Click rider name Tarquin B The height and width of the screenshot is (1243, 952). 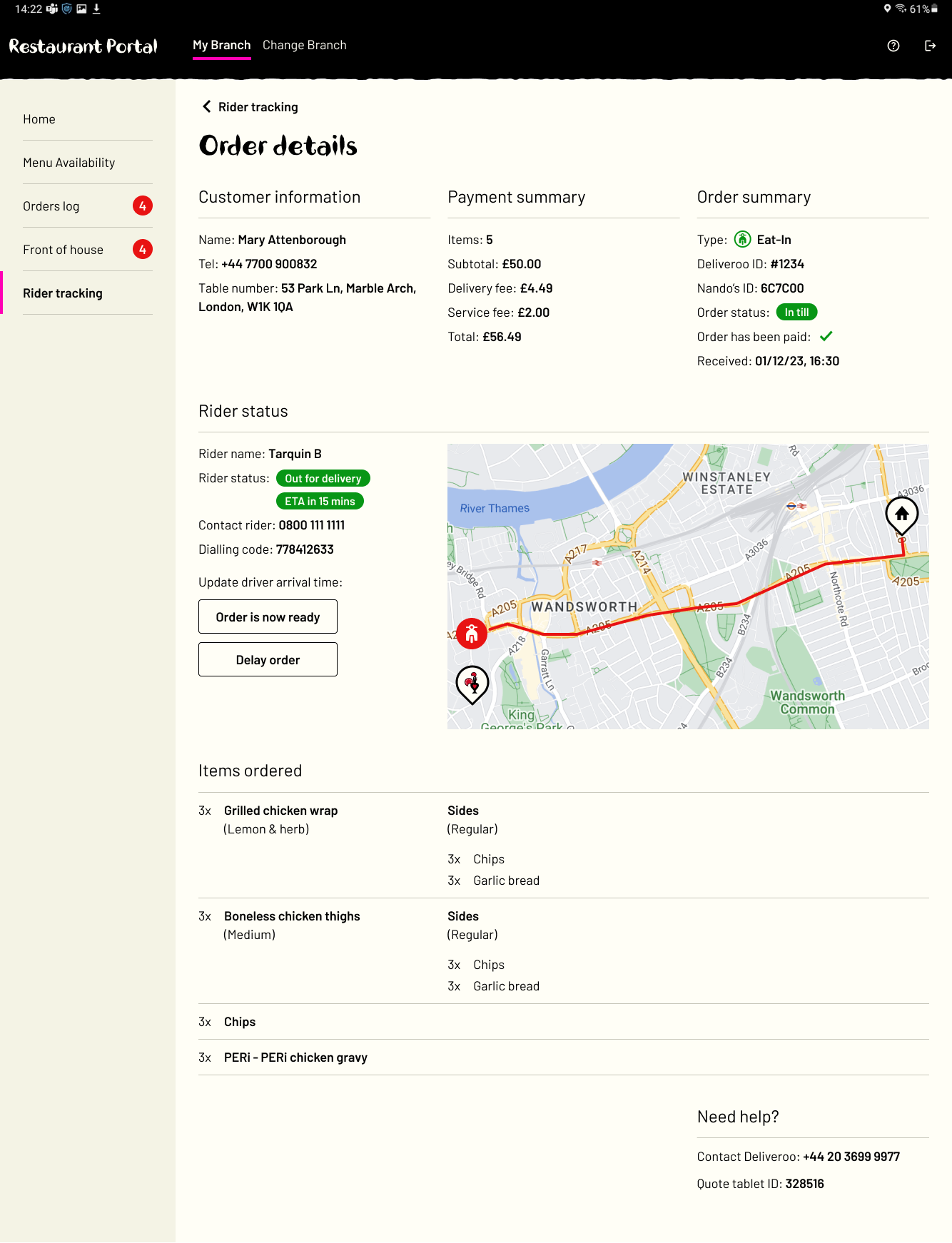(295, 454)
